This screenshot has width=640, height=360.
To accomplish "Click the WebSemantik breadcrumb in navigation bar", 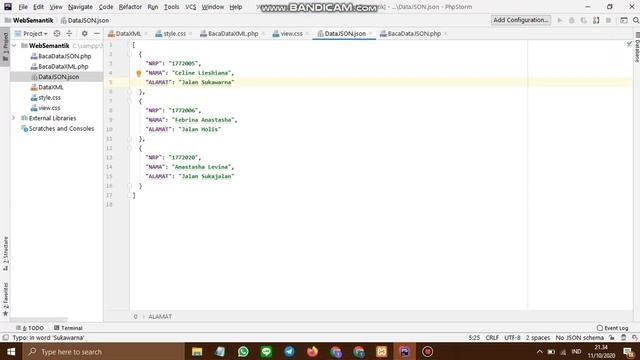I will [x=33, y=20].
